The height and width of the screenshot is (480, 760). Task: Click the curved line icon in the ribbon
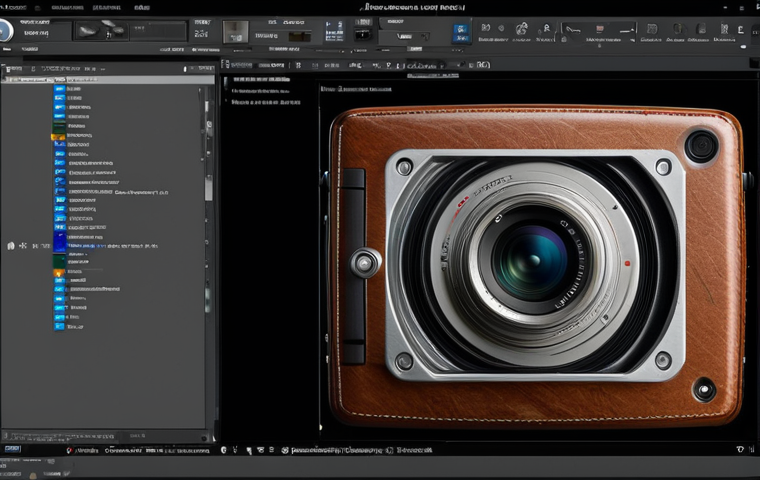[573, 30]
